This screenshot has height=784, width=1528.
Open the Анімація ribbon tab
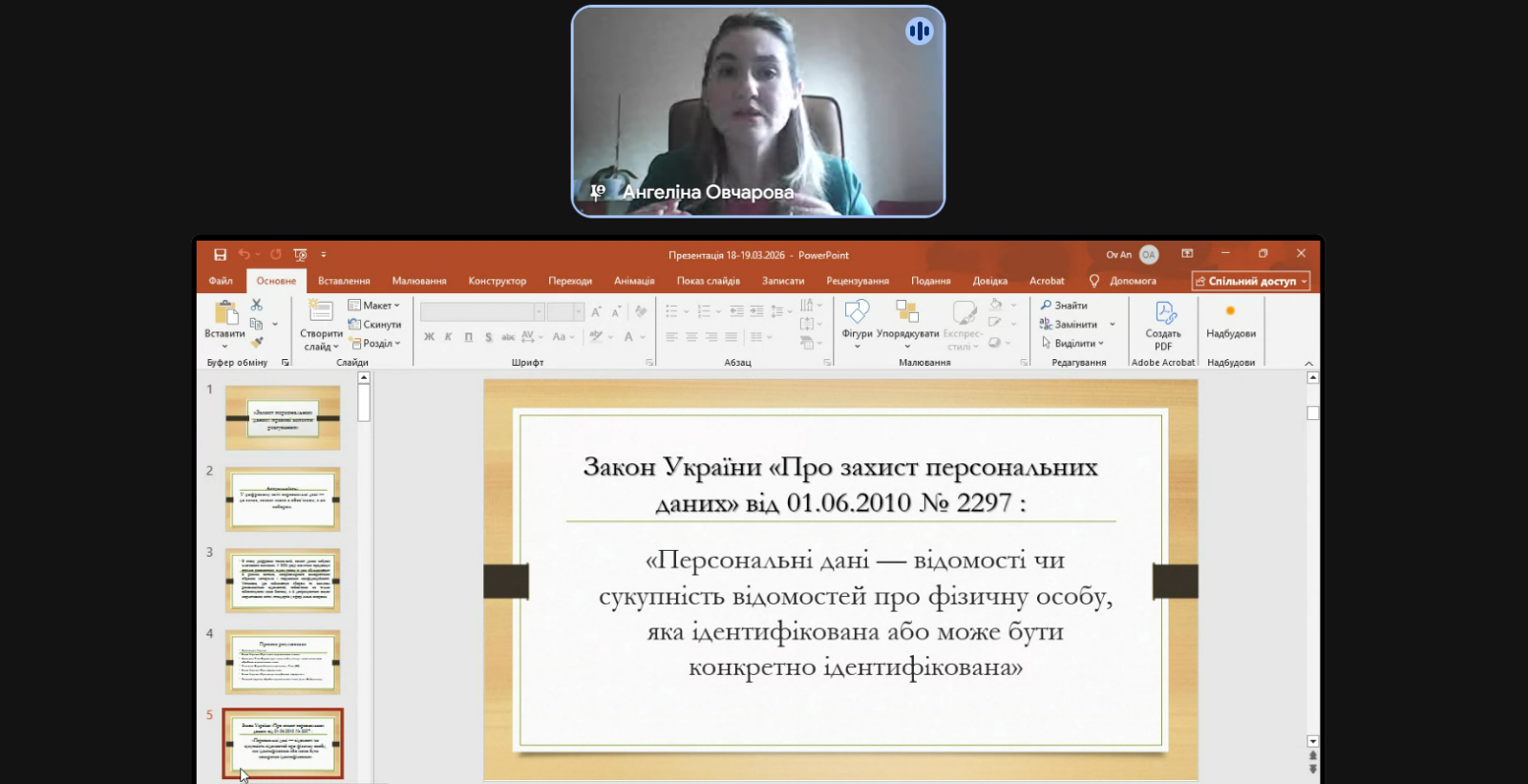coord(634,281)
